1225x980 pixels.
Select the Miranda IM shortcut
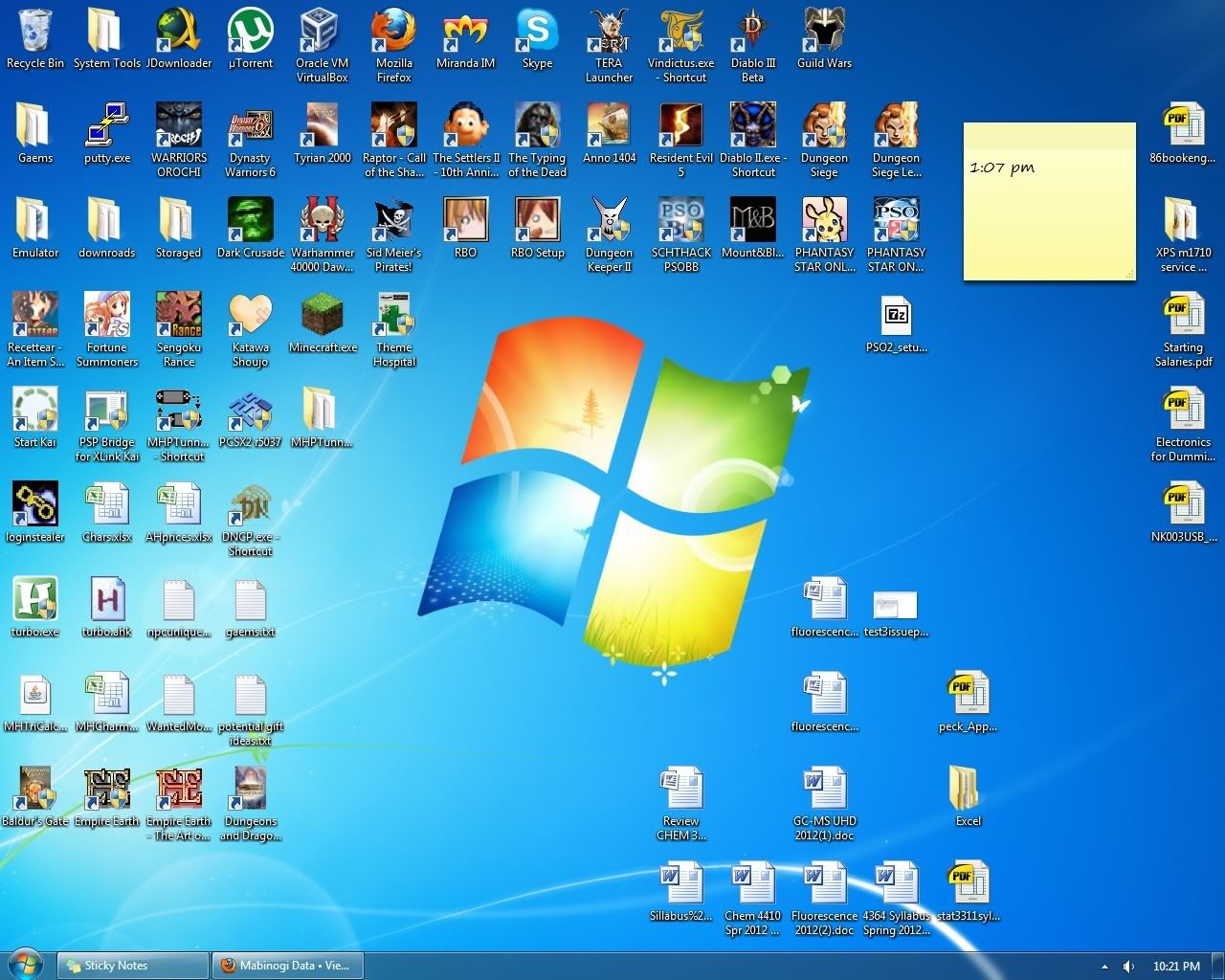[466, 31]
